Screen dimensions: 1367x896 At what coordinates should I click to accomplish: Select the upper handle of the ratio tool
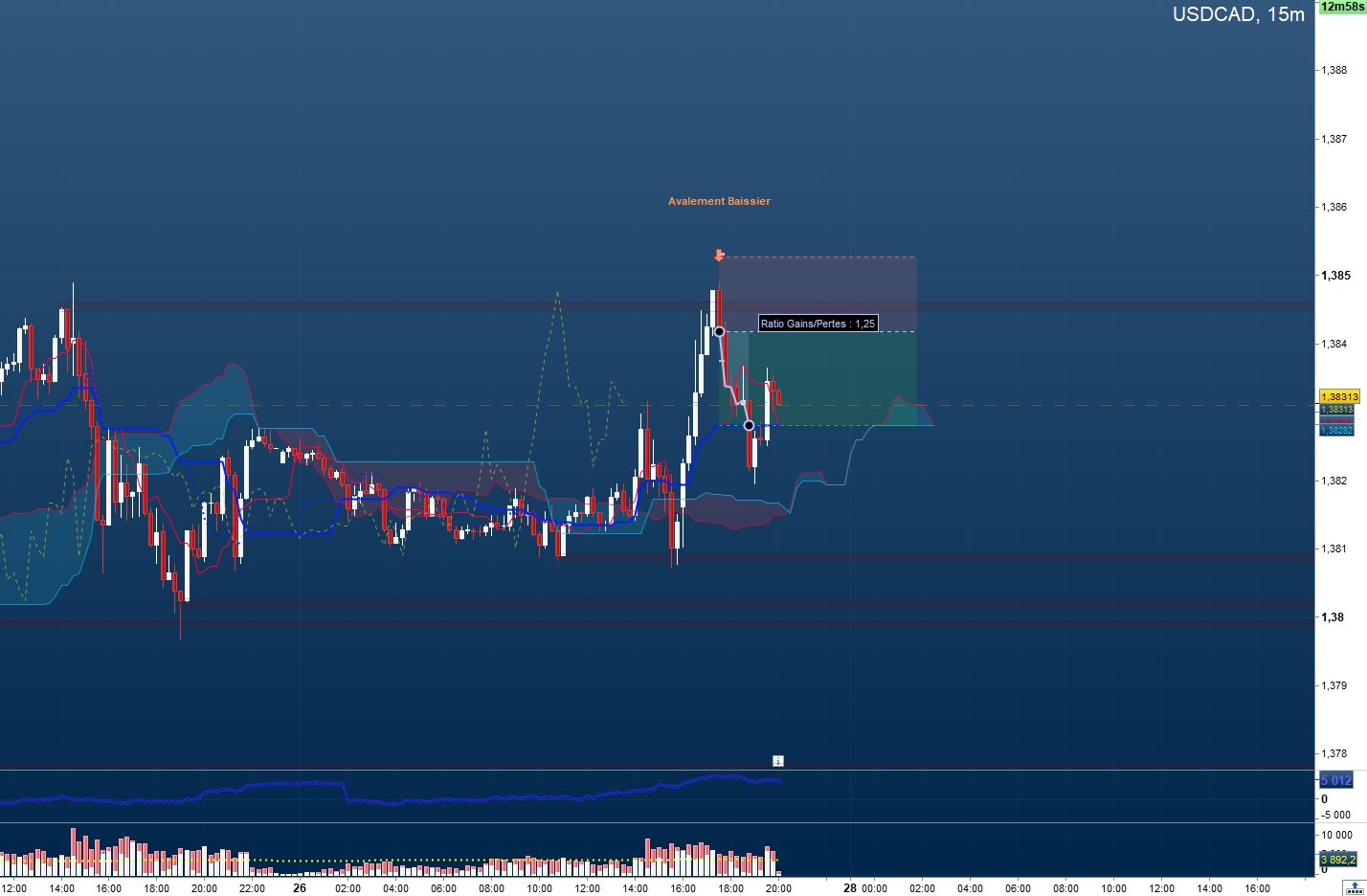(719, 331)
